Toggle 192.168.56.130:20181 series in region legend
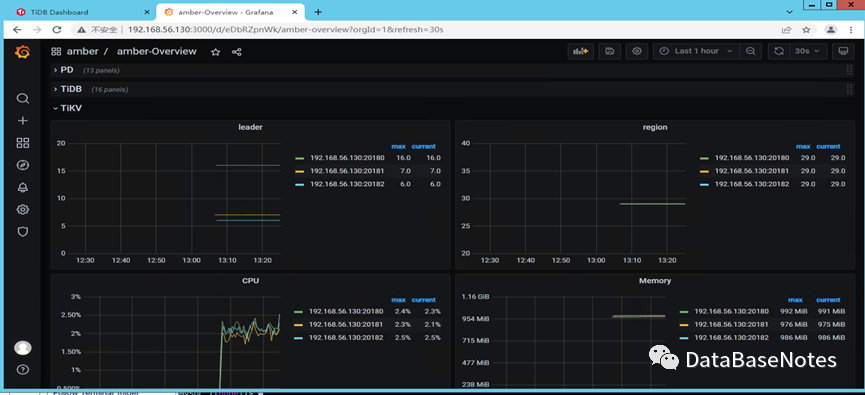This screenshot has height=395, width=865. (752, 171)
